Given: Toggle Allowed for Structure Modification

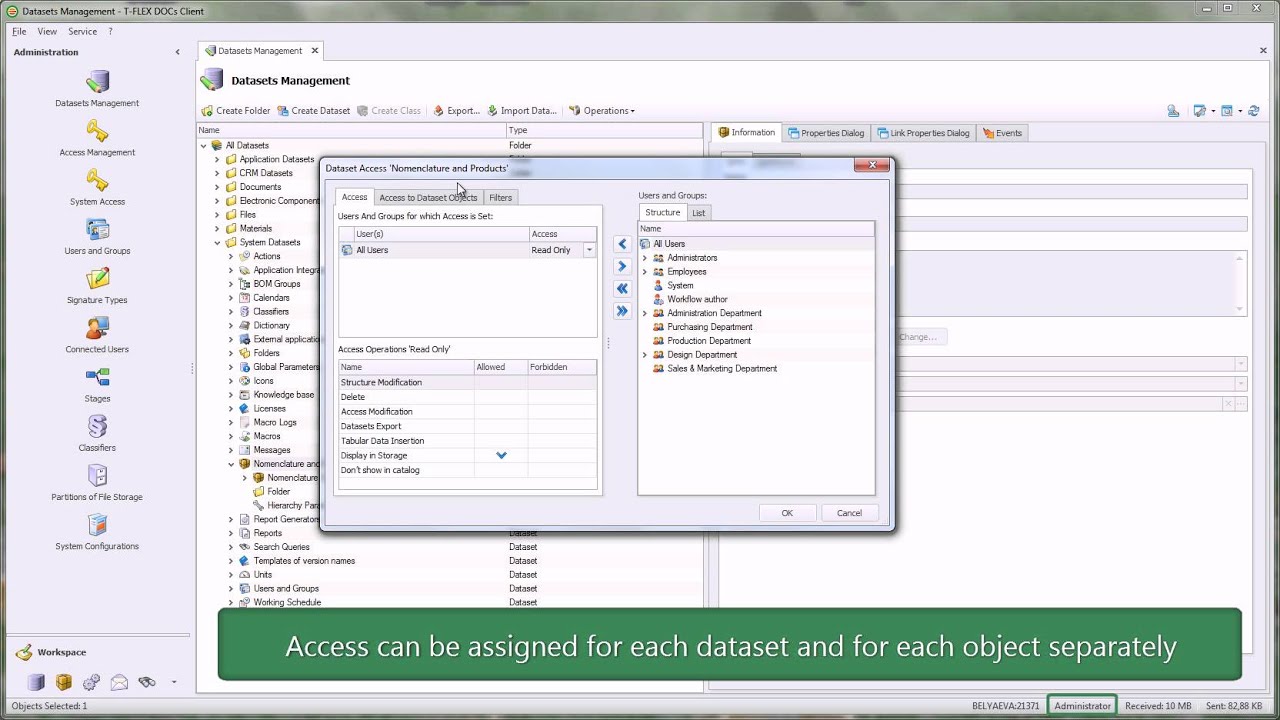Looking at the screenshot, I should click(x=501, y=382).
